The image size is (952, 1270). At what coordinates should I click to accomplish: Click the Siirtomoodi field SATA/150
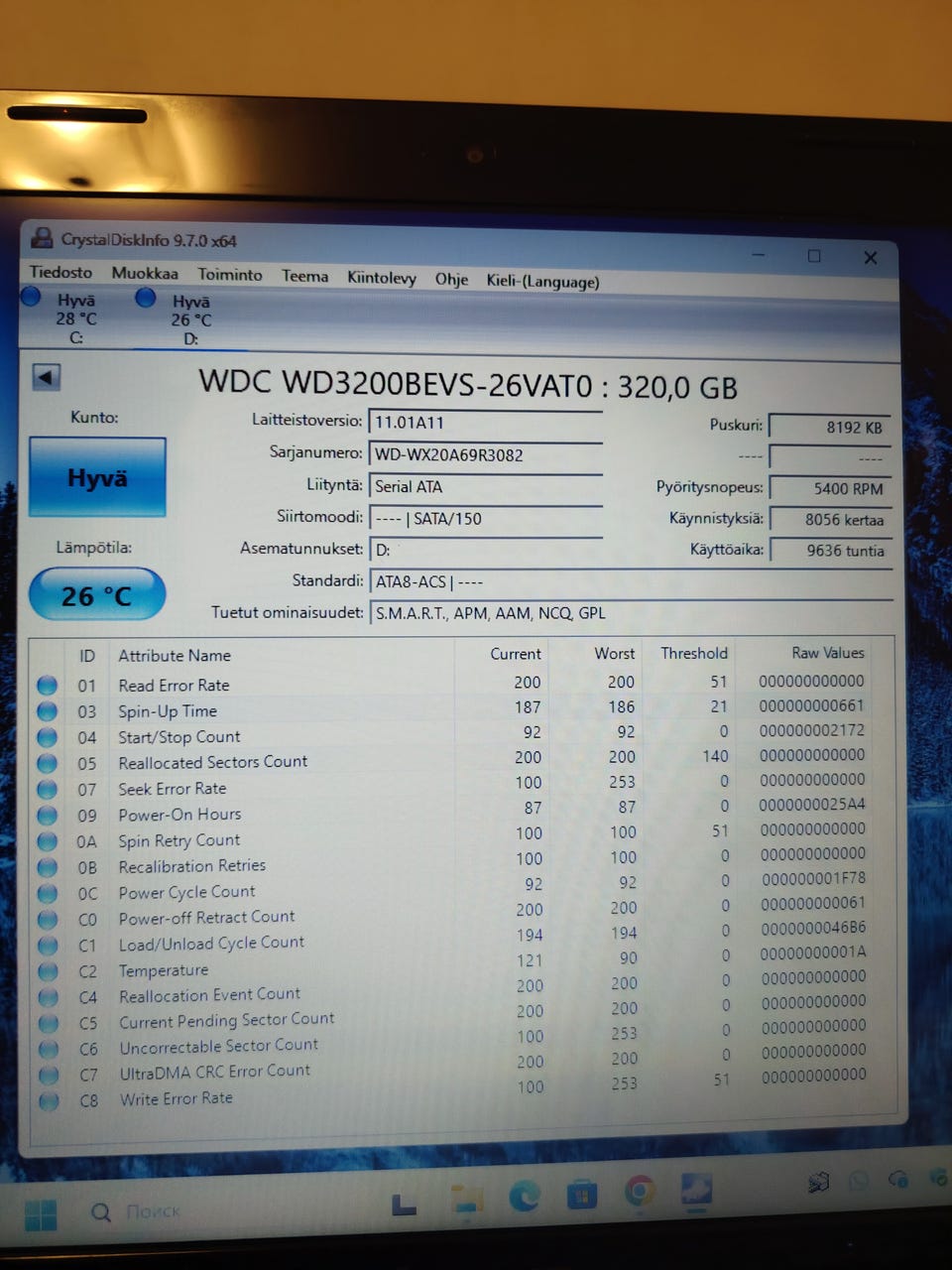pos(486,518)
